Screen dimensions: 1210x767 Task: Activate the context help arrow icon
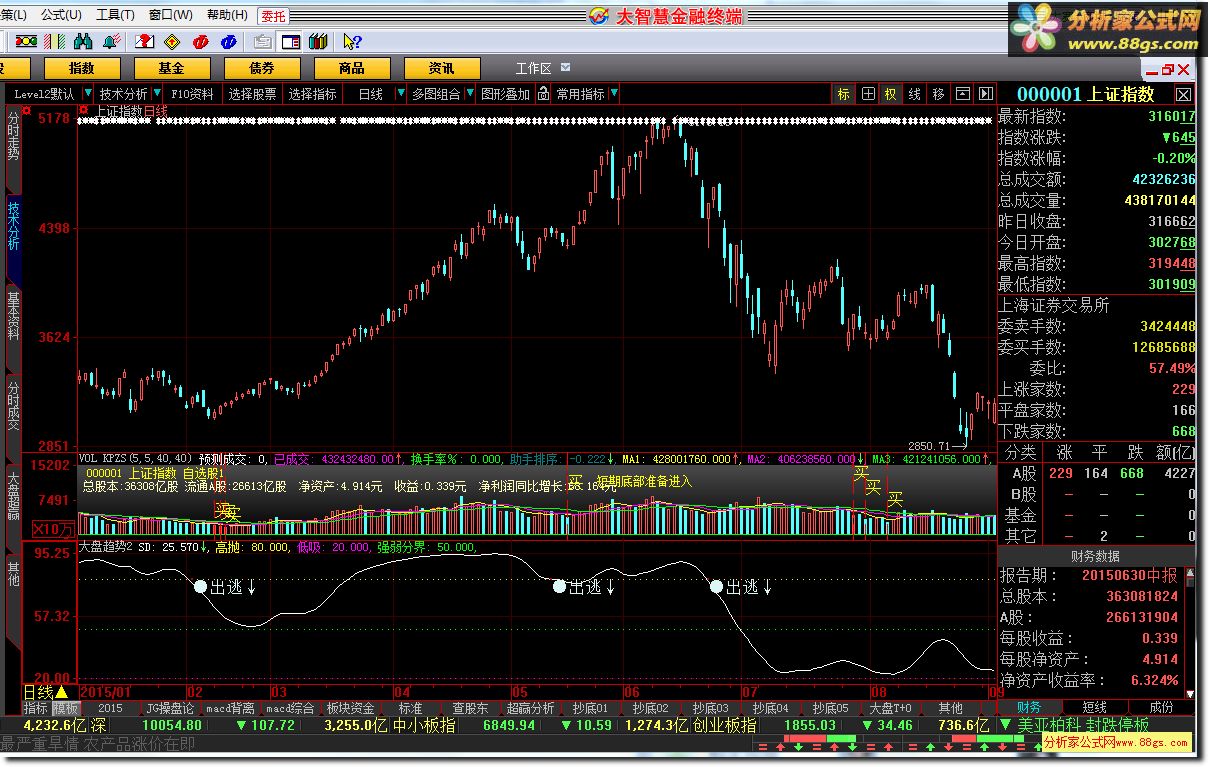(x=351, y=41)
